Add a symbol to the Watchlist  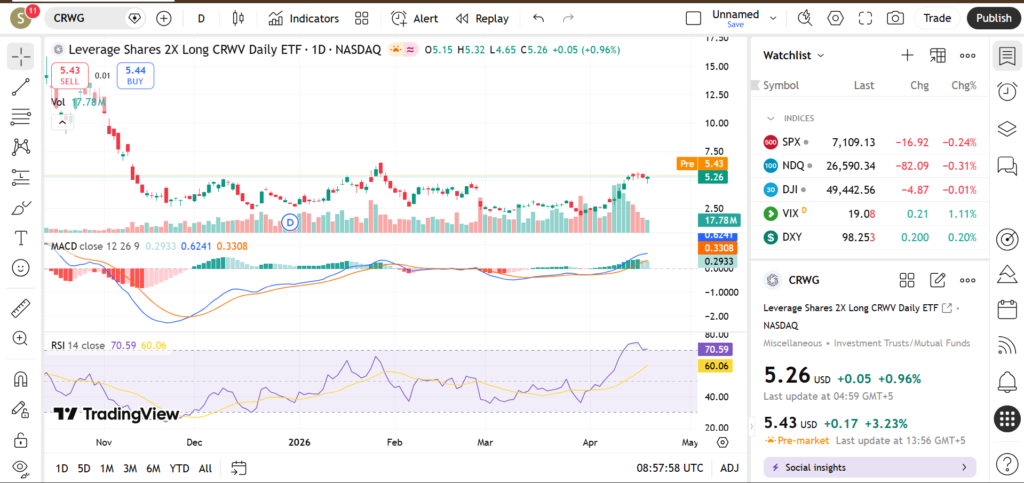click(907, 56)
